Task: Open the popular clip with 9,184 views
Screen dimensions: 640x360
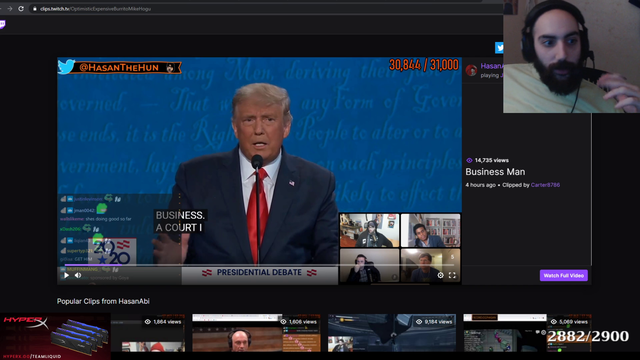Action: tap(392, 333)
